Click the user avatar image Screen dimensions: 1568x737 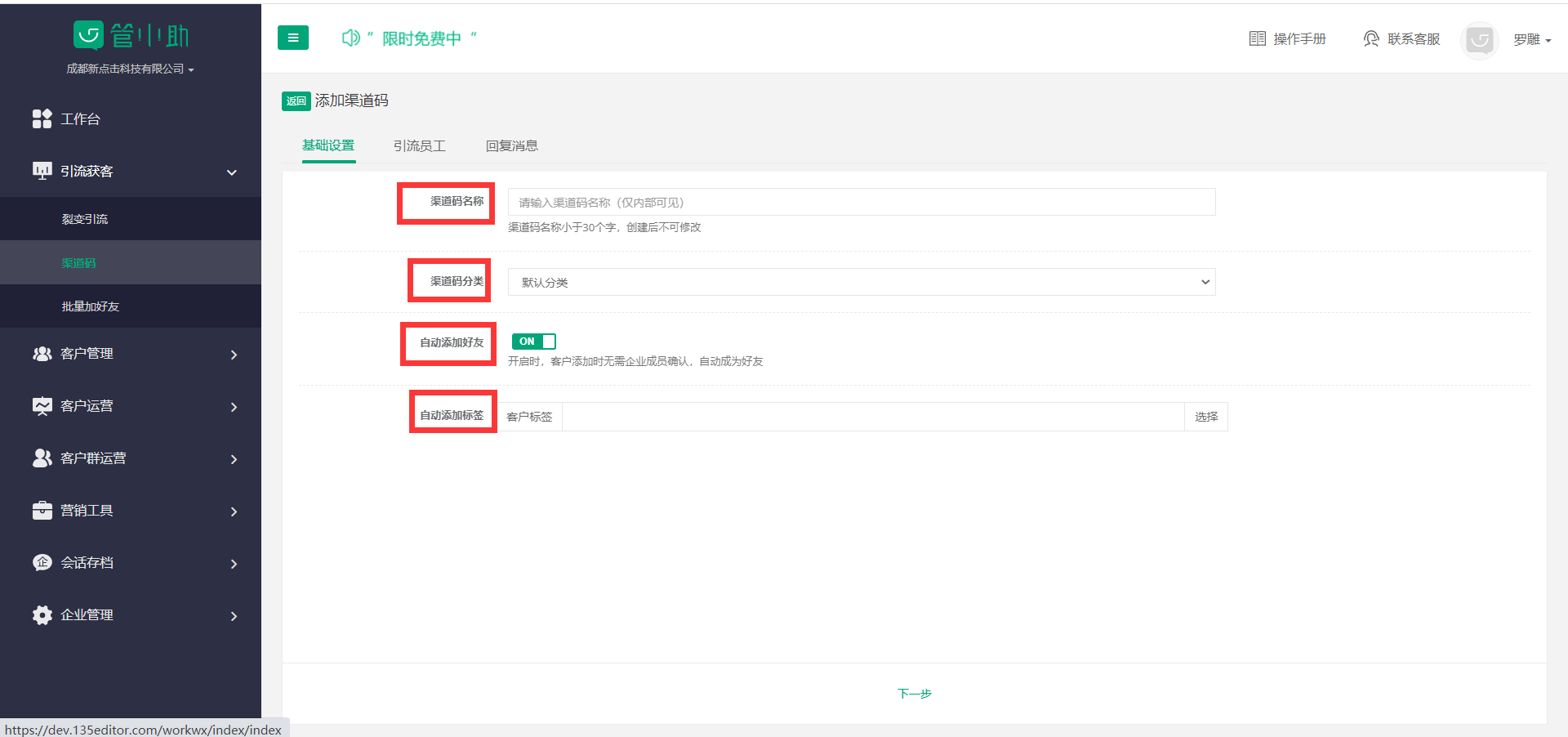(1480, 39)
